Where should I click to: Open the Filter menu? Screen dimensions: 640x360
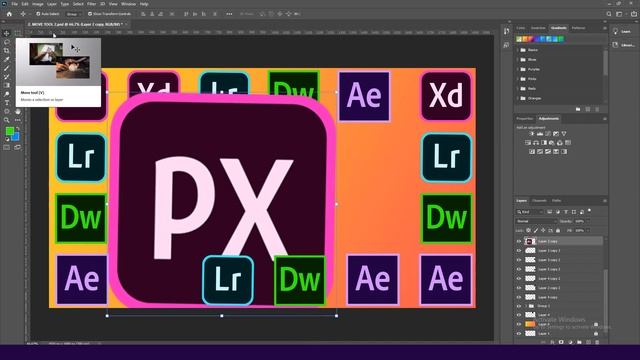pyautogui.click(x=91, y=4)
